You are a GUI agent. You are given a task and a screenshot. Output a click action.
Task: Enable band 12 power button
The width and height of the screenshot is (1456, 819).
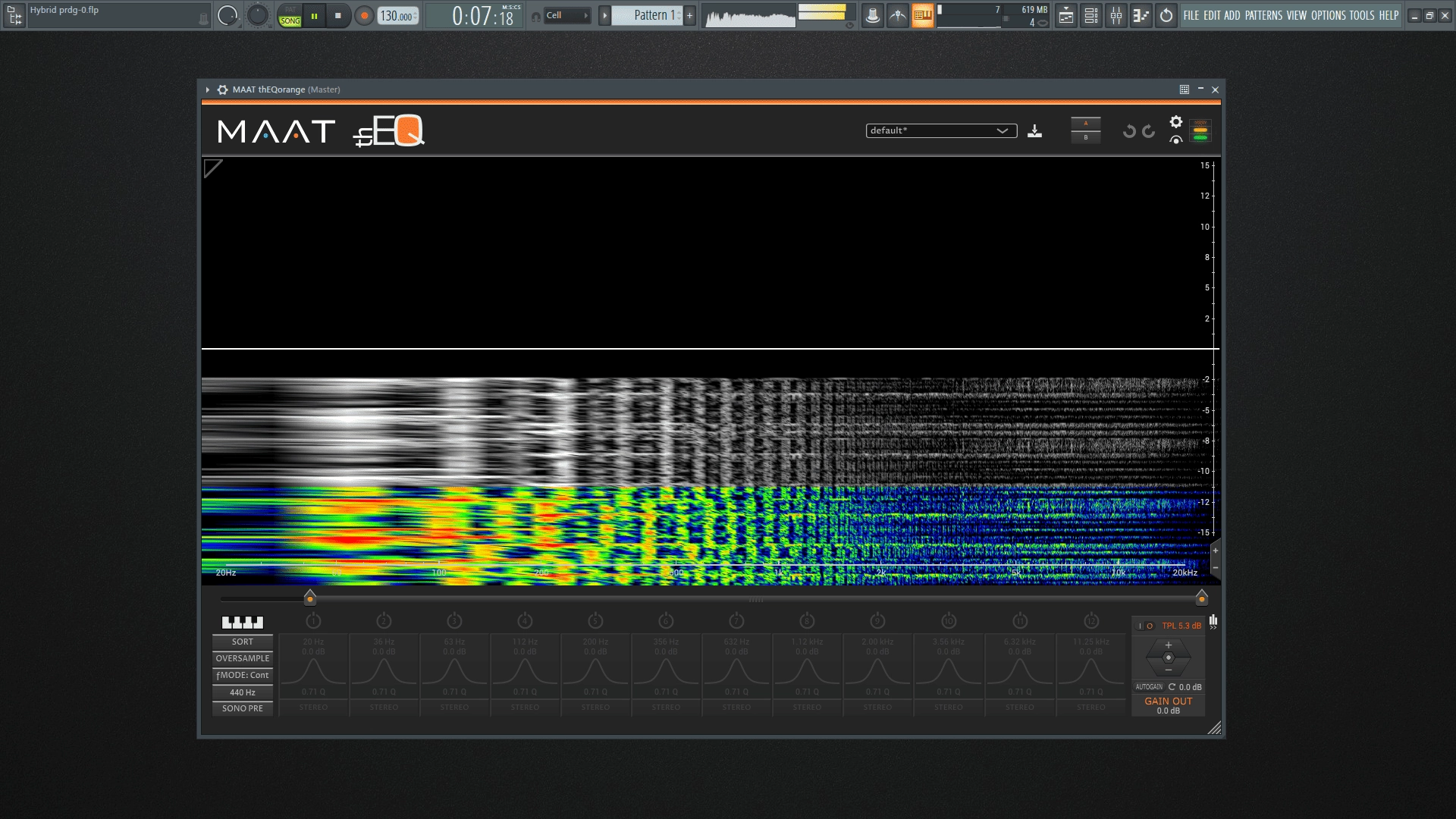point(1090,621)
